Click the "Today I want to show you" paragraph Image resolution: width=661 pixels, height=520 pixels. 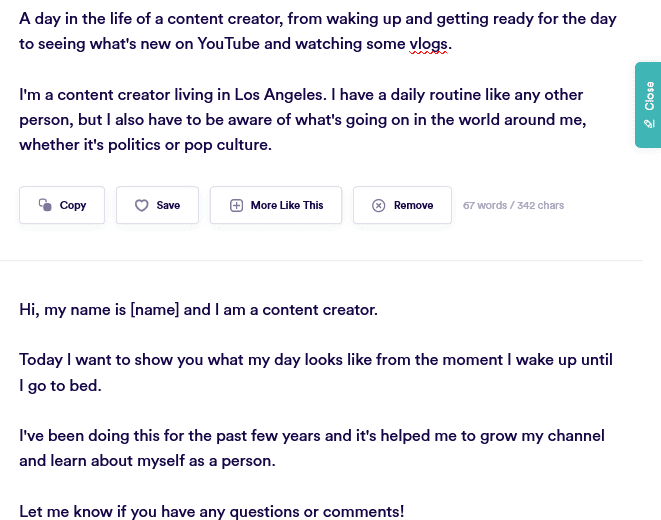315,372
